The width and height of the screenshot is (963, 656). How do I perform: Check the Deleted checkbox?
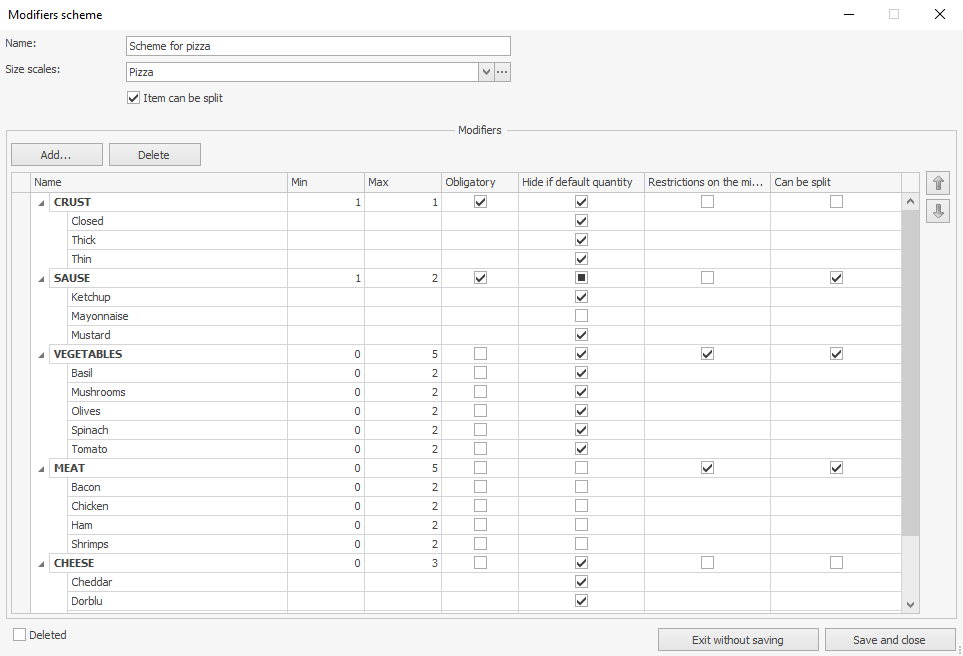tap(20, 635)
